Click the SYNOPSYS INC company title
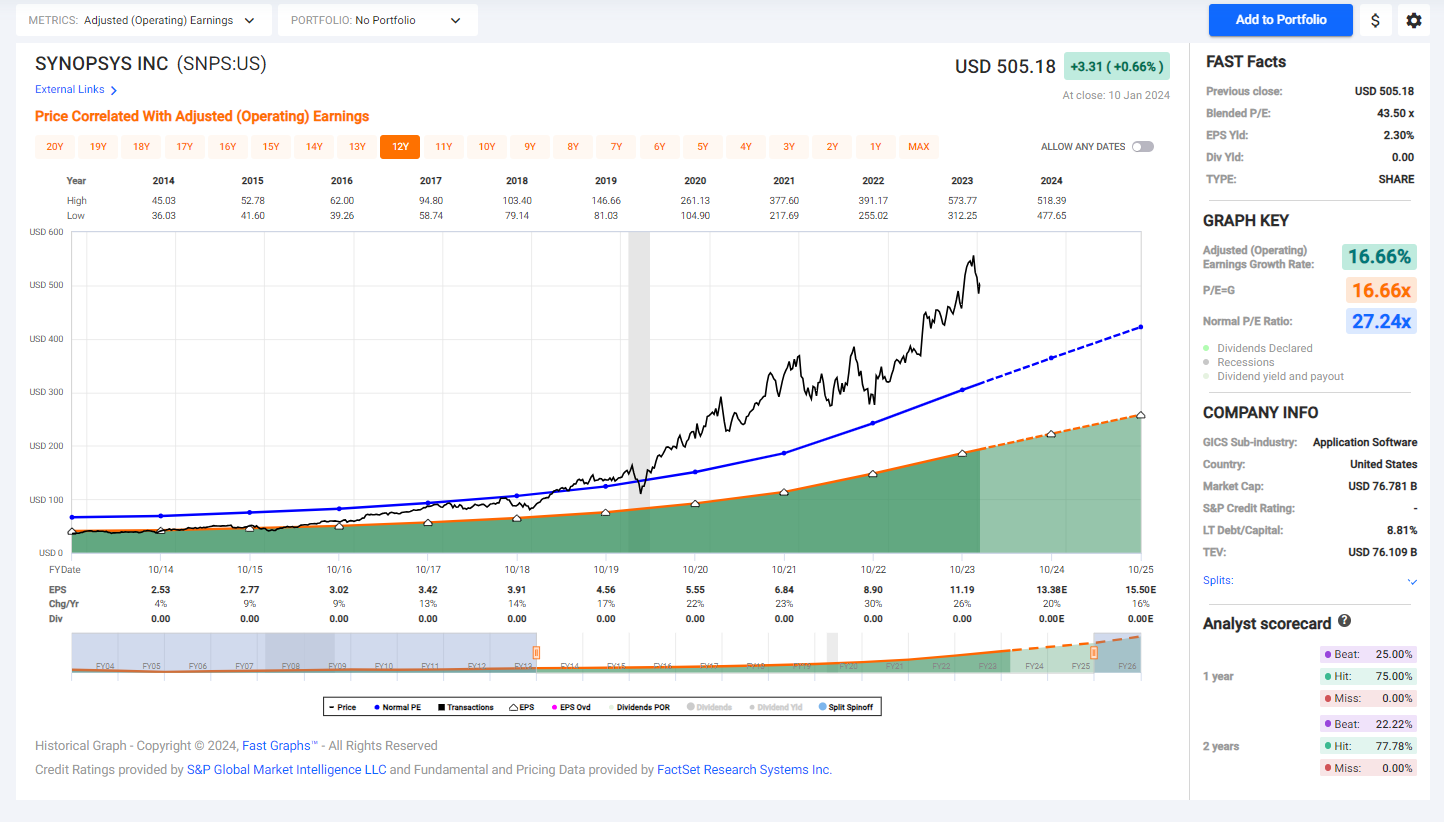 (101, 64)
